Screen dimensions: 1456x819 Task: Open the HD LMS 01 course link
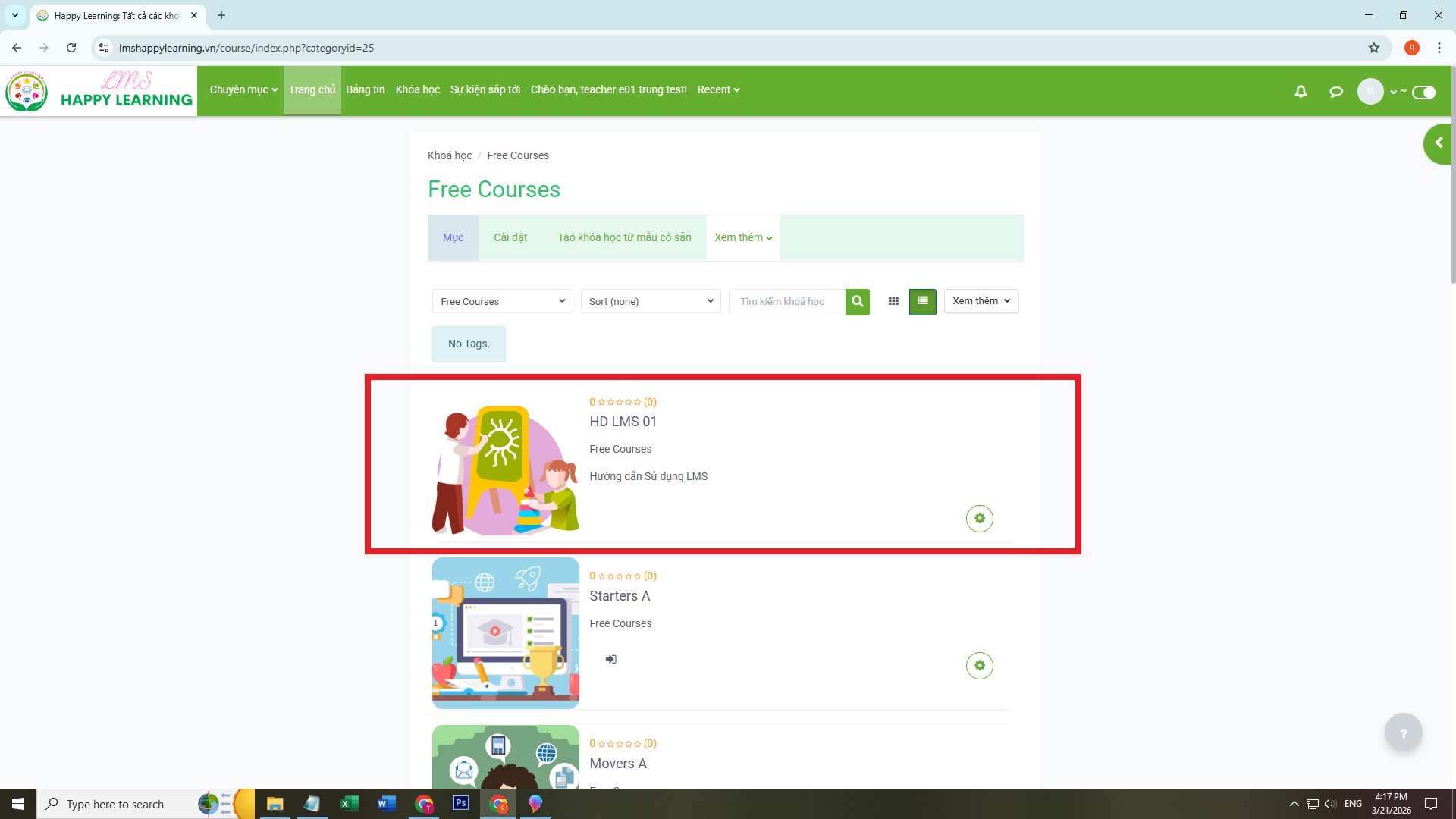pyautogui.click(x=623, y=422)
